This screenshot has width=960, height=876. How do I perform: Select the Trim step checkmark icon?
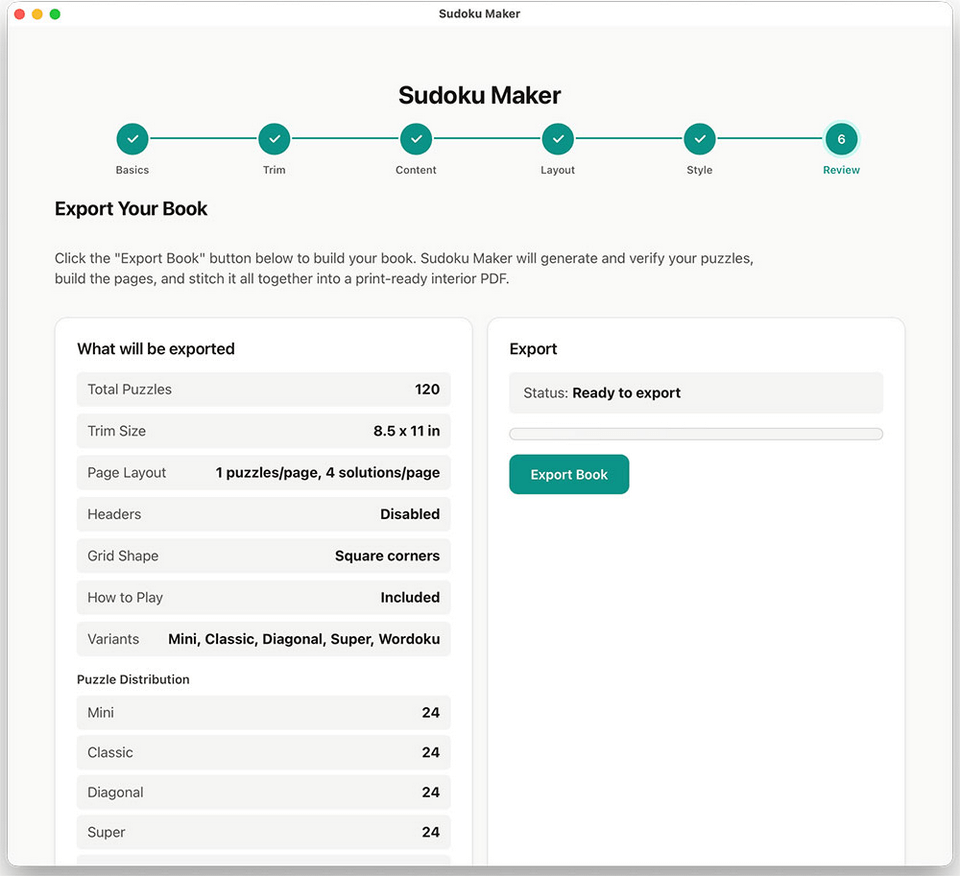coord(274,139)
